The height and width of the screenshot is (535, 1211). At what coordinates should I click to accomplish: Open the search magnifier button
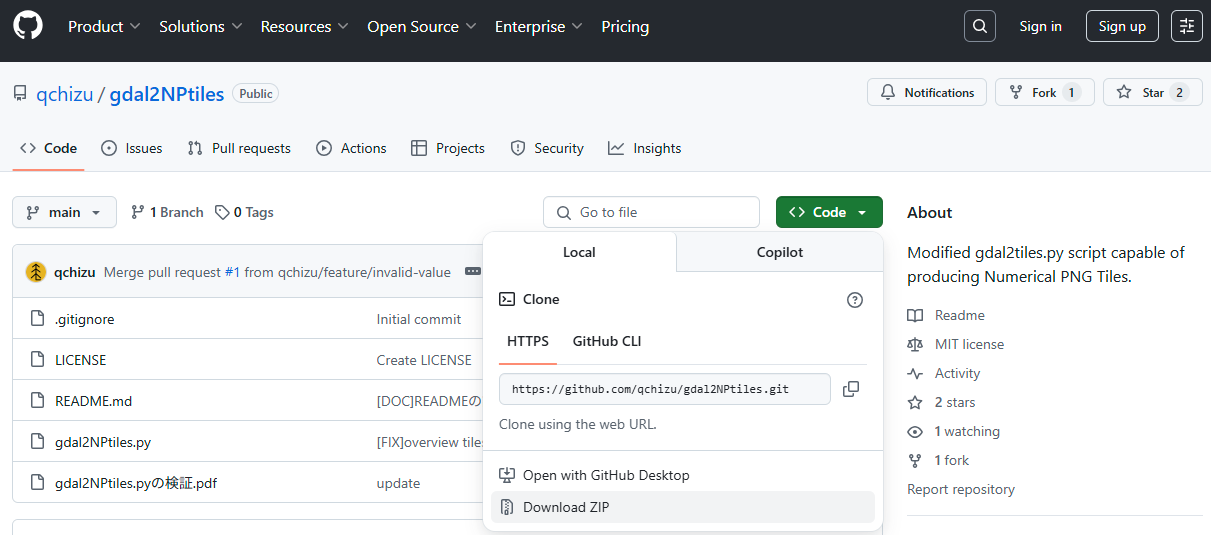(x=980, y=26)
